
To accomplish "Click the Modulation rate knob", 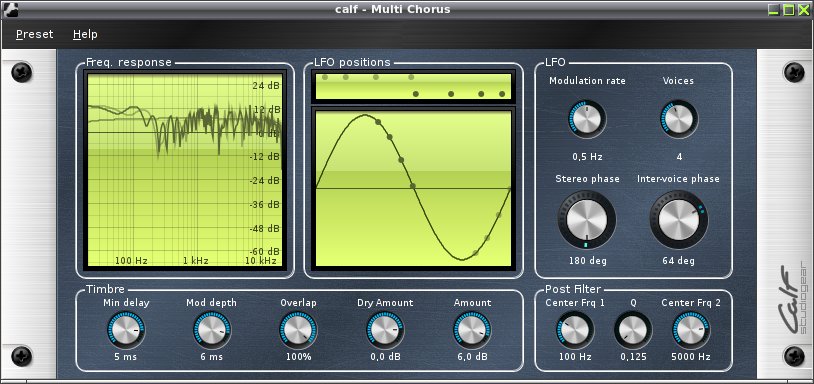I will pos(587,119).
